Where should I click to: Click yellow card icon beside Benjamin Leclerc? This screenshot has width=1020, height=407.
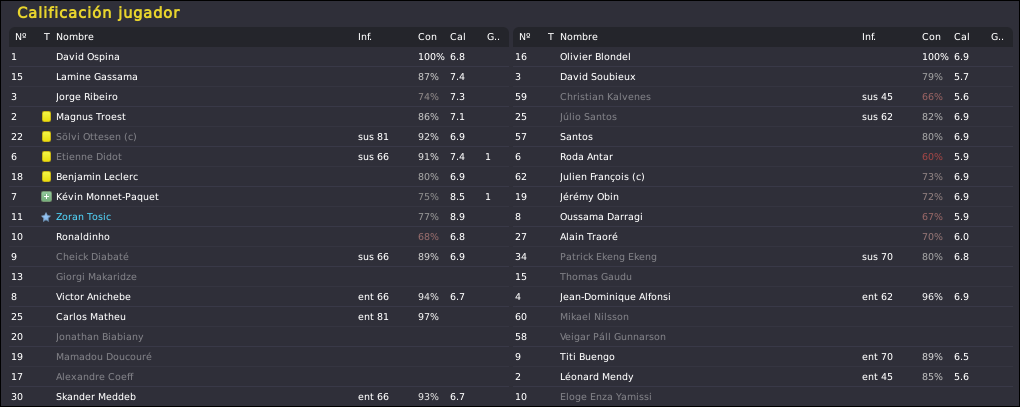point(46,177)
